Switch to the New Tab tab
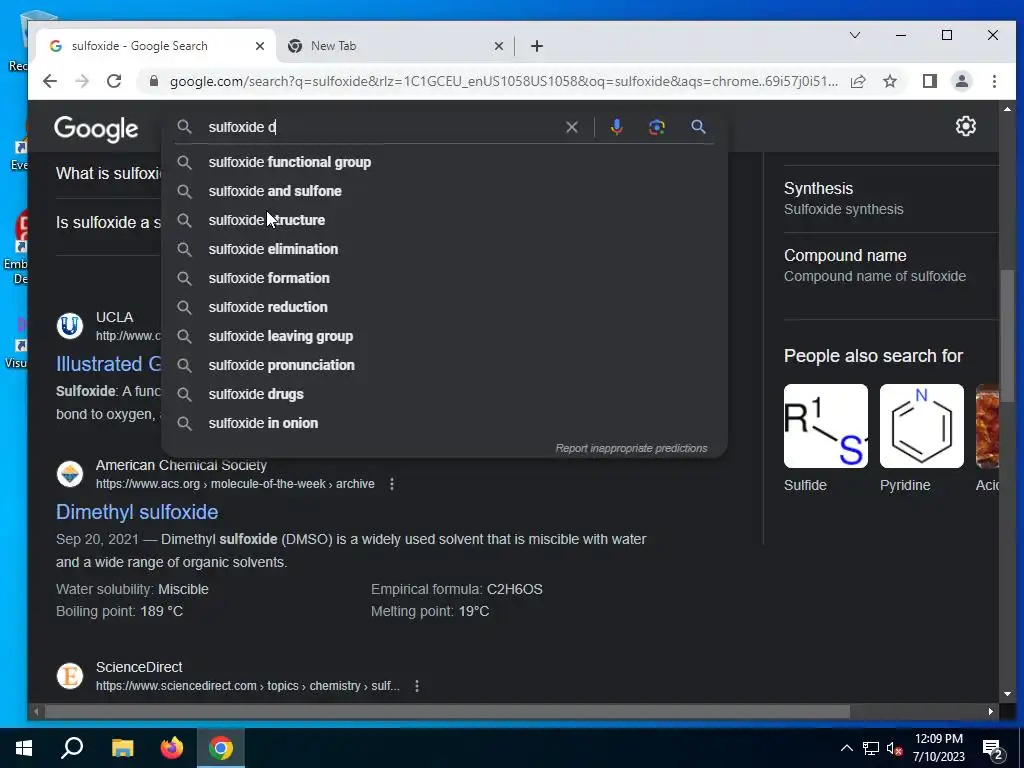Screen dimensions: 1024x768 (394, 46)
